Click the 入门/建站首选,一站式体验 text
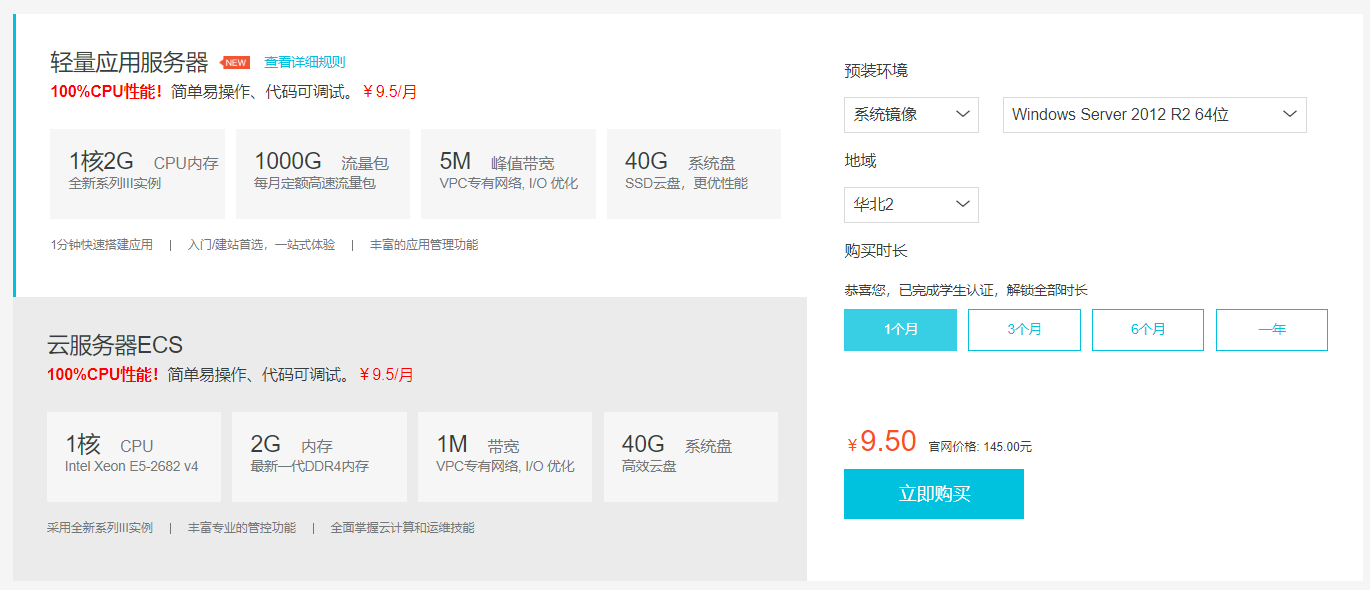 point(261,244)
